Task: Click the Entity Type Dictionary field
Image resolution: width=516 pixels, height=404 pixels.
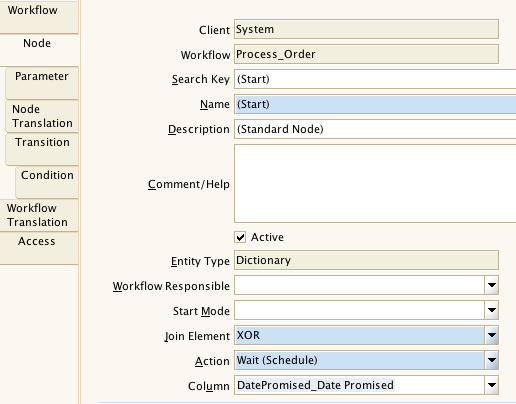Action: click(366, 260)
